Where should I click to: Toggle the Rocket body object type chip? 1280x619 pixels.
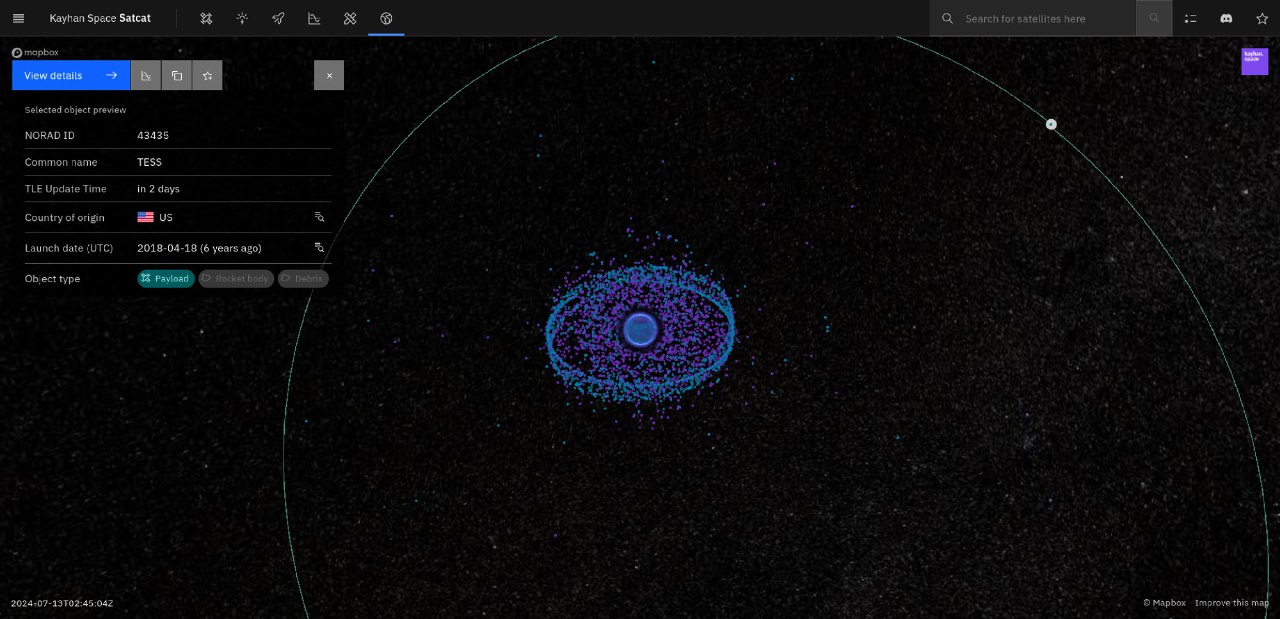click(x=236, y=279)
